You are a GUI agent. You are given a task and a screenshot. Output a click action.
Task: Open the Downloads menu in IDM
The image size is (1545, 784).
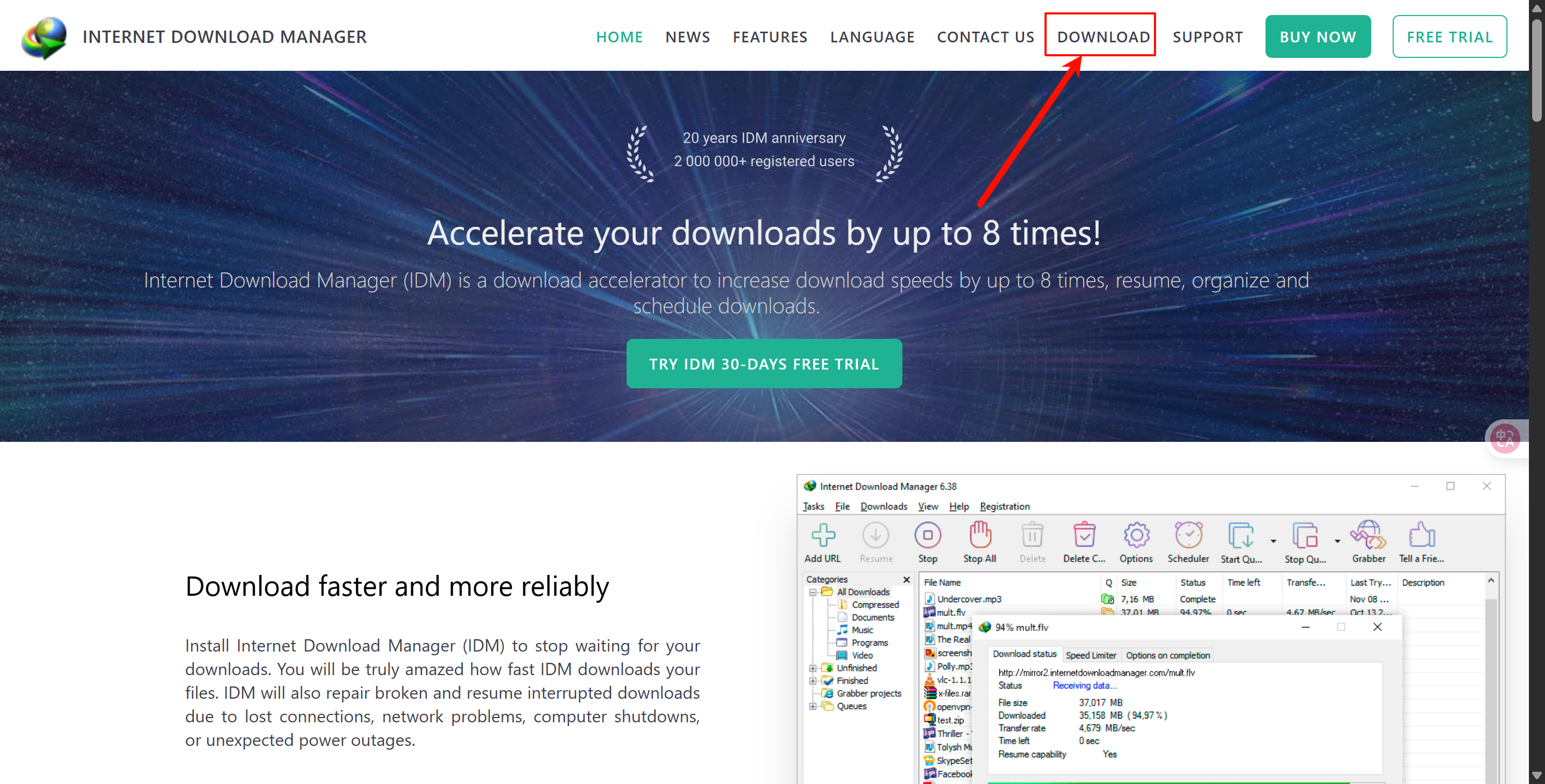point(884,506)
